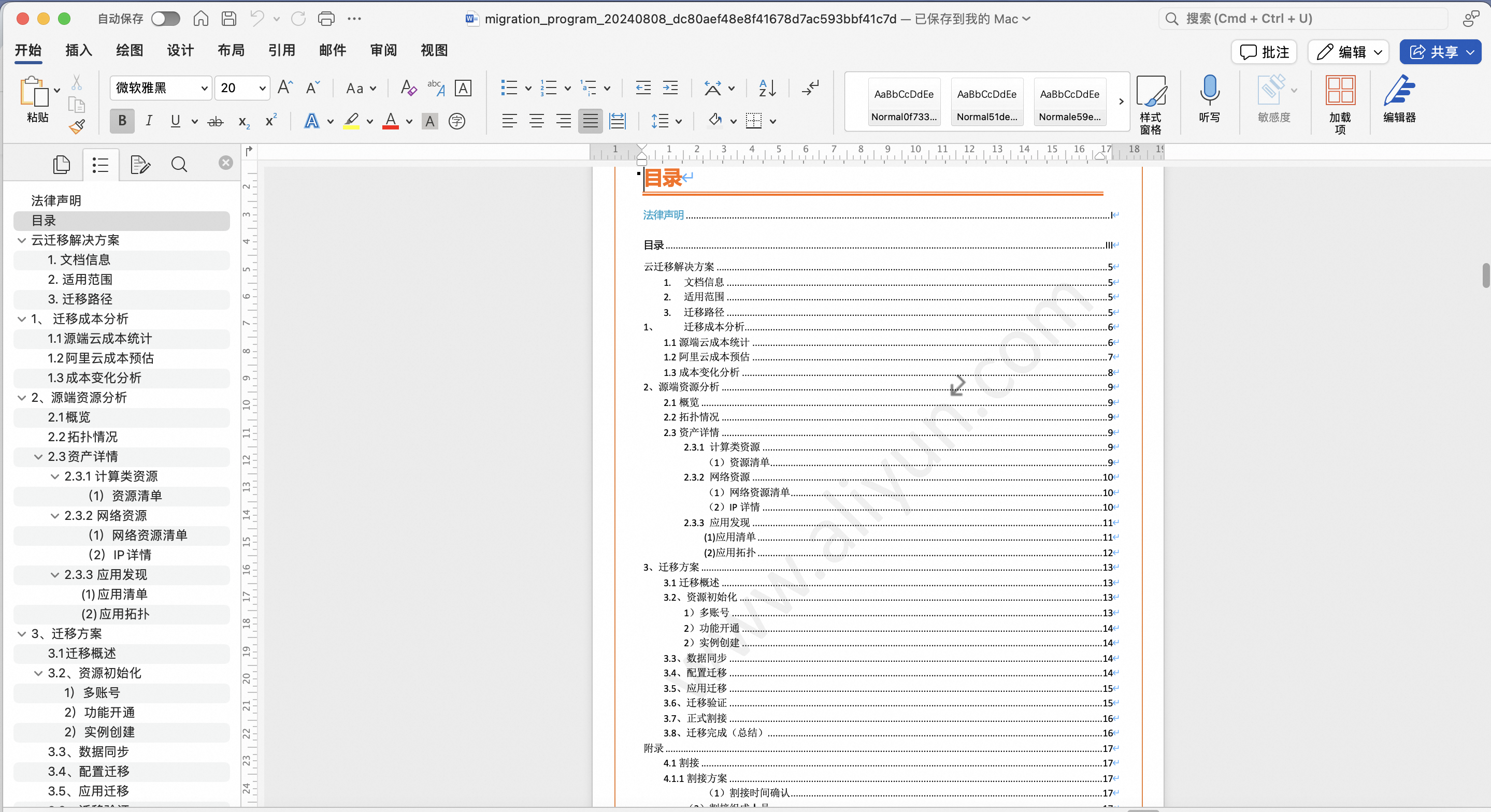Click the Print icon in title bar
Screen dimensions: 1491x812
point(326,19)
